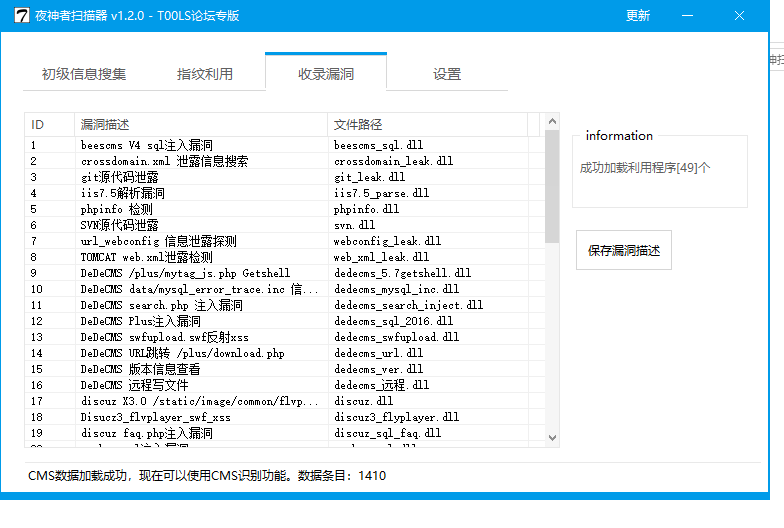Go to the 设置 settings tab

click(x=447, y=74)
